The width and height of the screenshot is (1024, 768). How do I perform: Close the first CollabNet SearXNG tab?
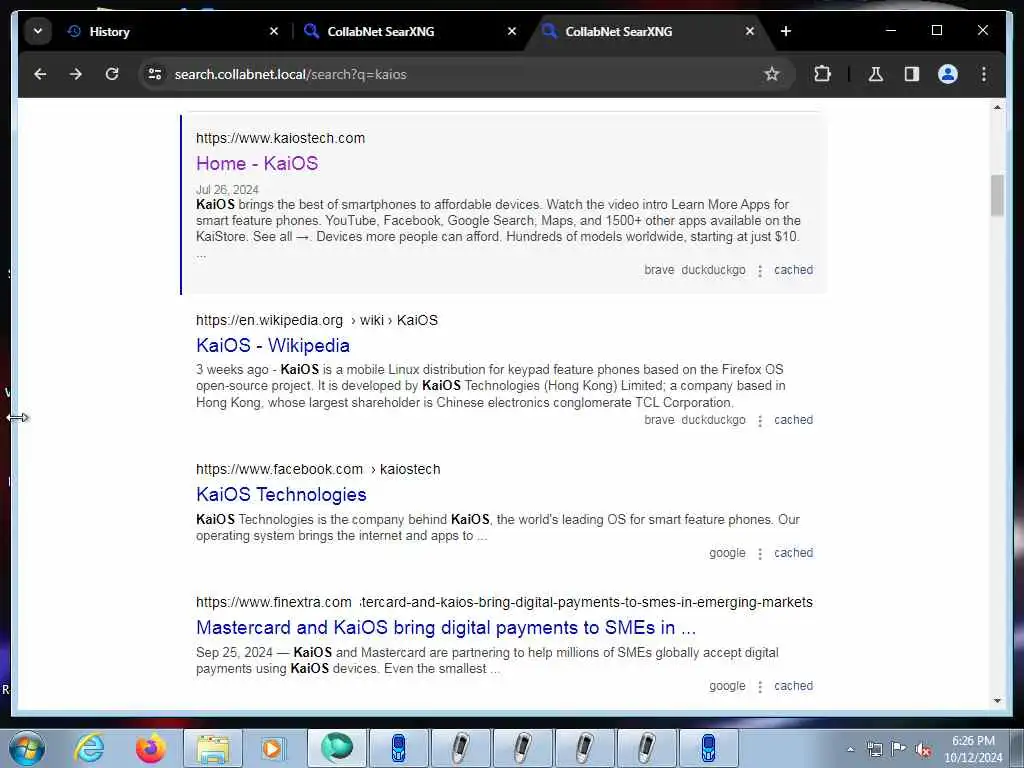(512, 31)
